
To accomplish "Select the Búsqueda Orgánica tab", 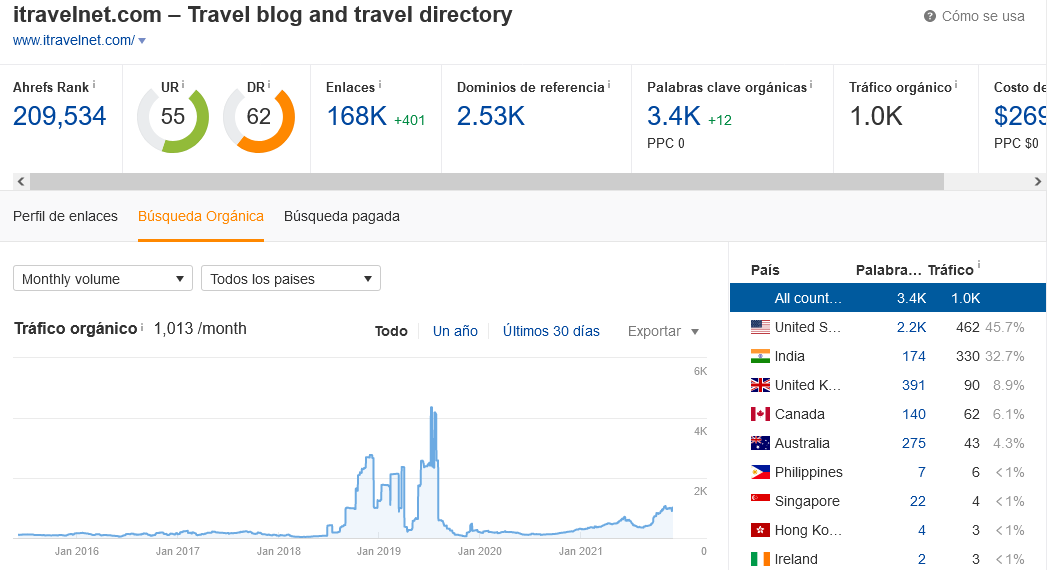I will 200,217.
